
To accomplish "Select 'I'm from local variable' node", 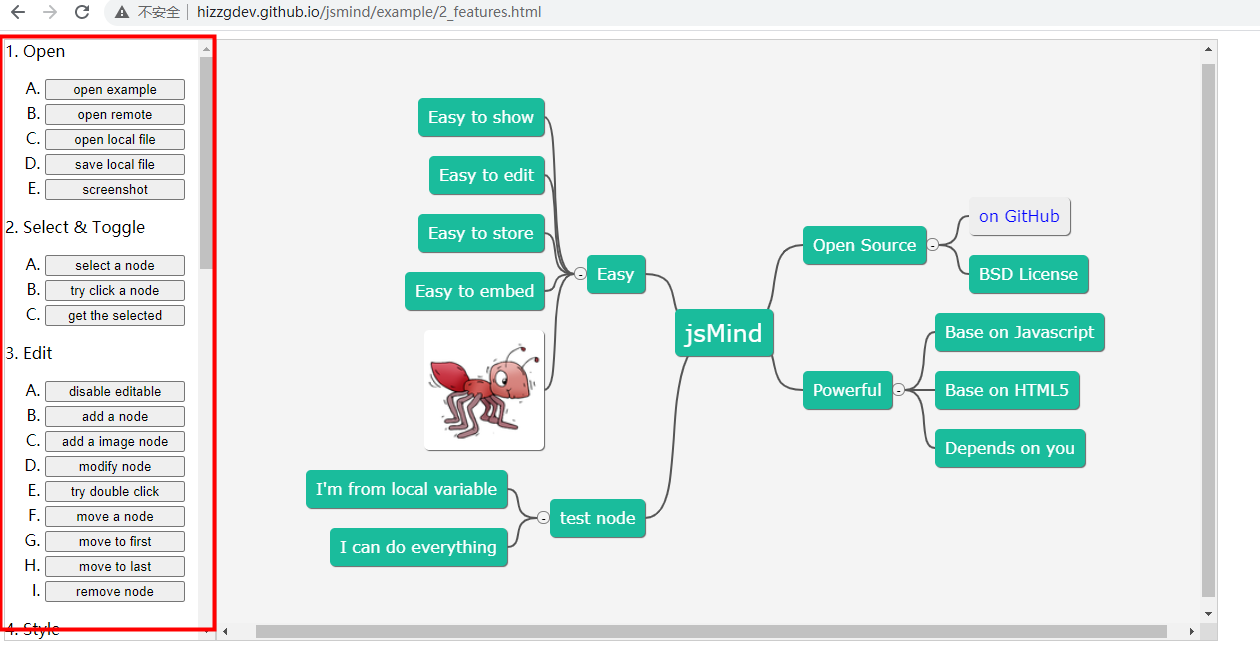I will click(407, 489).
